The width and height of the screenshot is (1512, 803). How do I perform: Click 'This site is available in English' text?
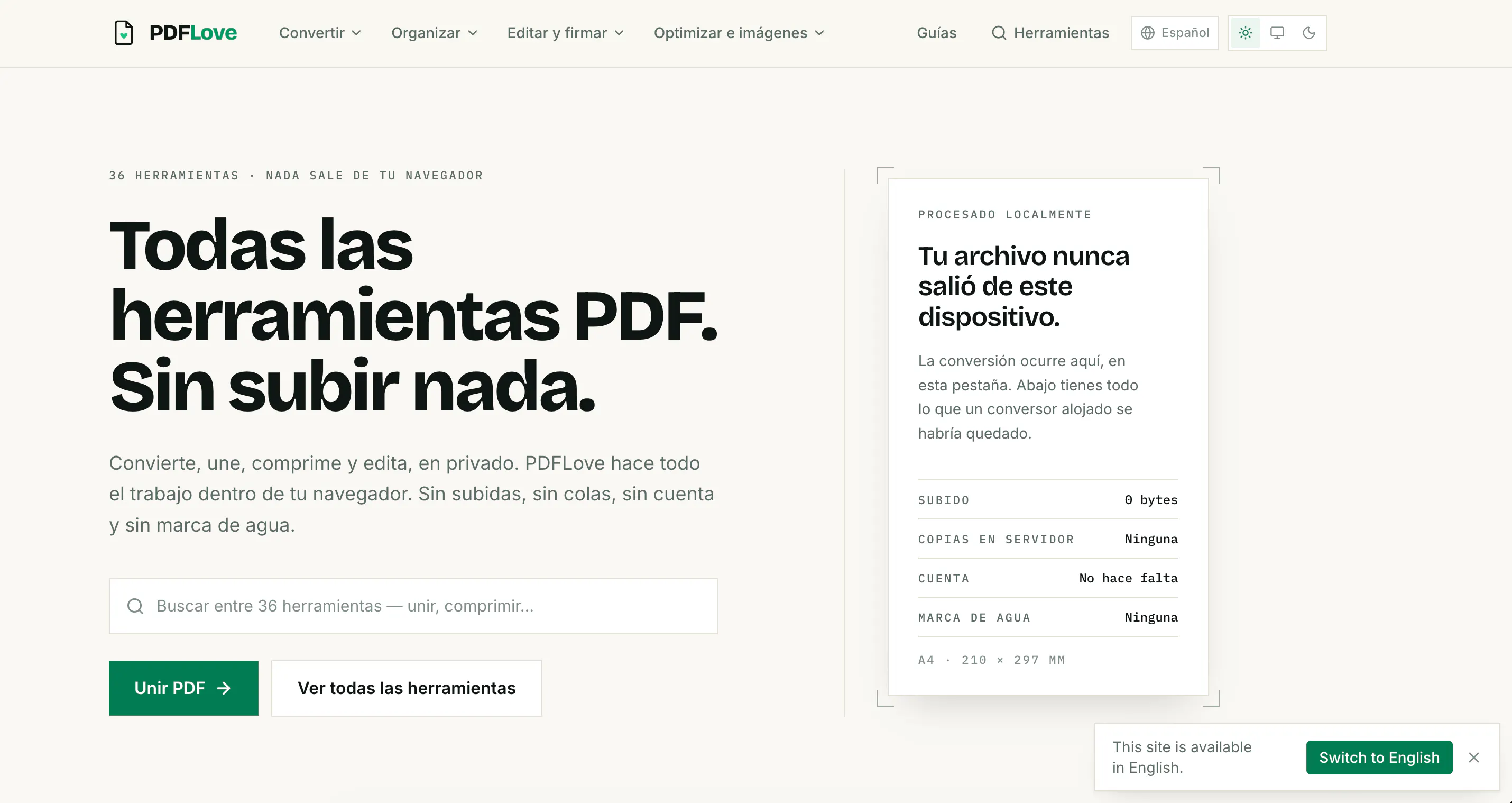(1182, 757)
